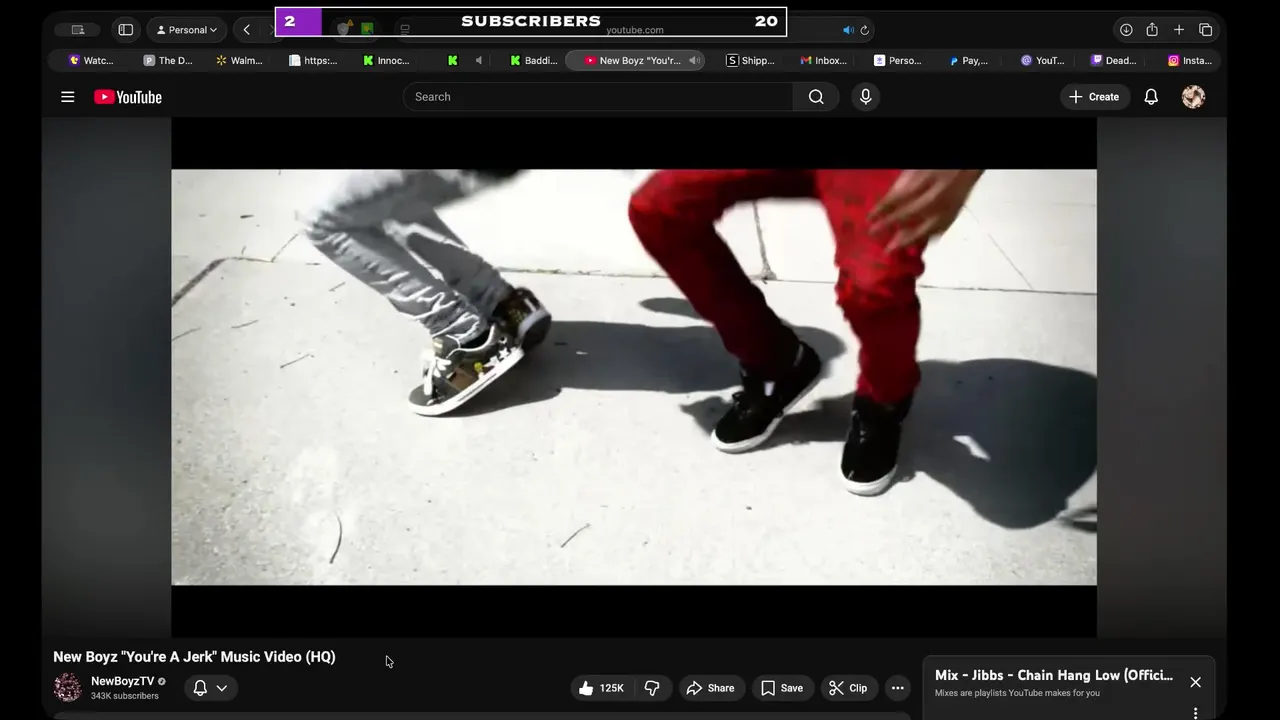
Task: Switch to the Walm... tab
Action: 240,61
